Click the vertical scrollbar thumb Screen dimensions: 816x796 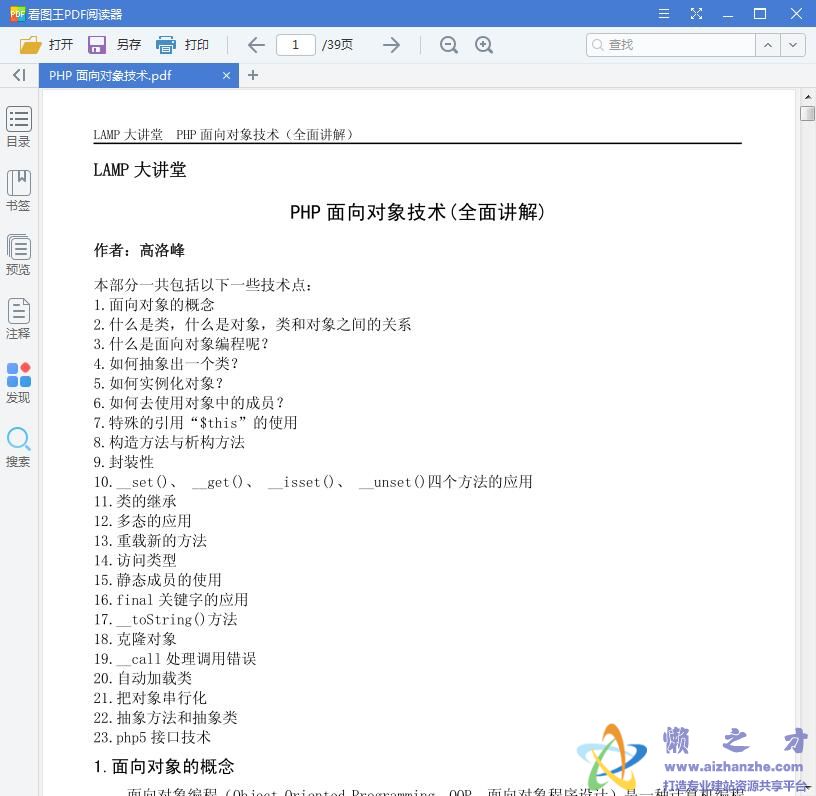[807, 113]
